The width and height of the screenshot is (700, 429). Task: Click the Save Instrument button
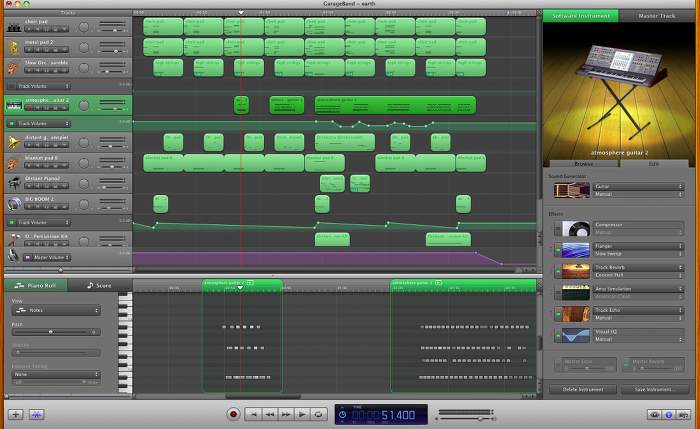tap(654, 389)
